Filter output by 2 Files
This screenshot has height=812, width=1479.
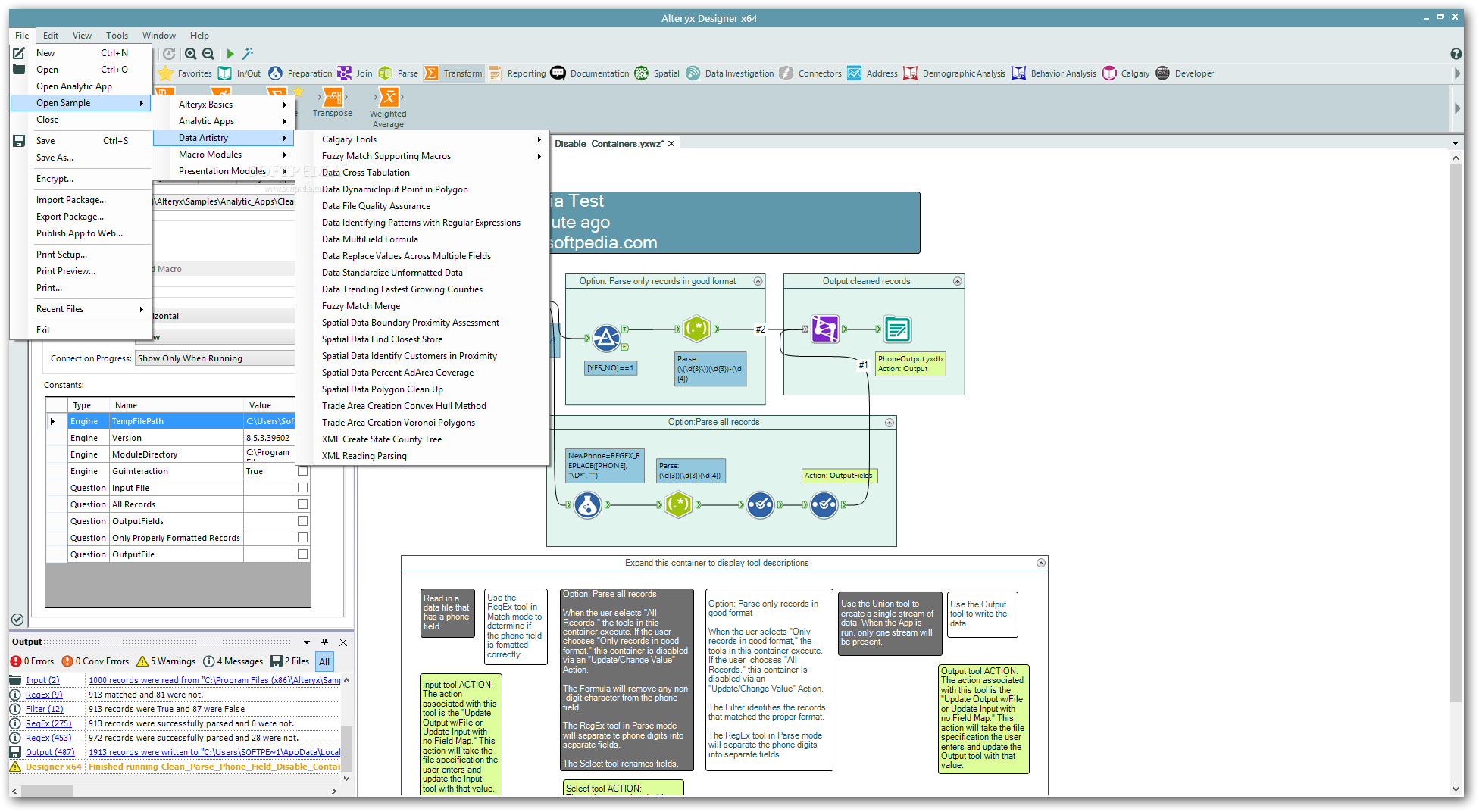pyautogui.click(x=290, y=661)
